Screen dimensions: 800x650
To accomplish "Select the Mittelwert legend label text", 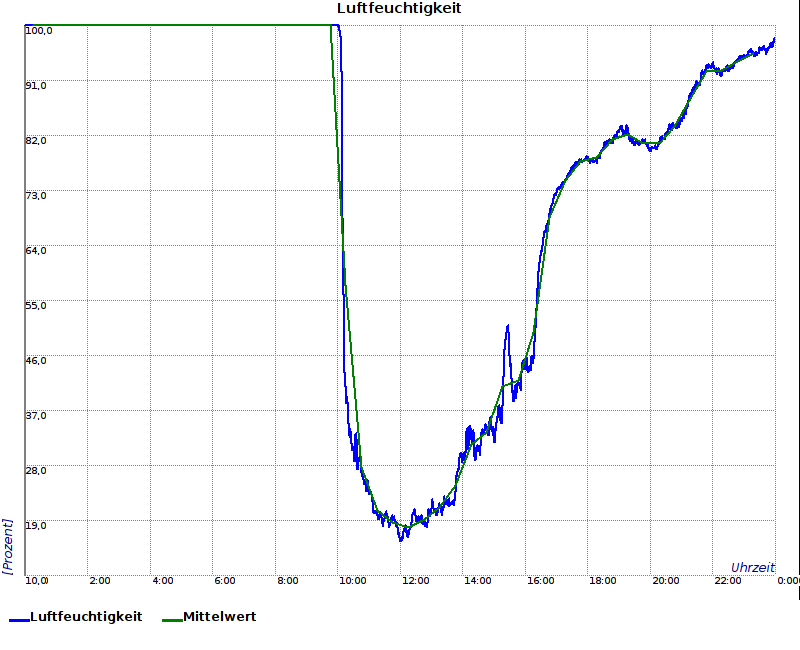I will (x=219, y=617).
